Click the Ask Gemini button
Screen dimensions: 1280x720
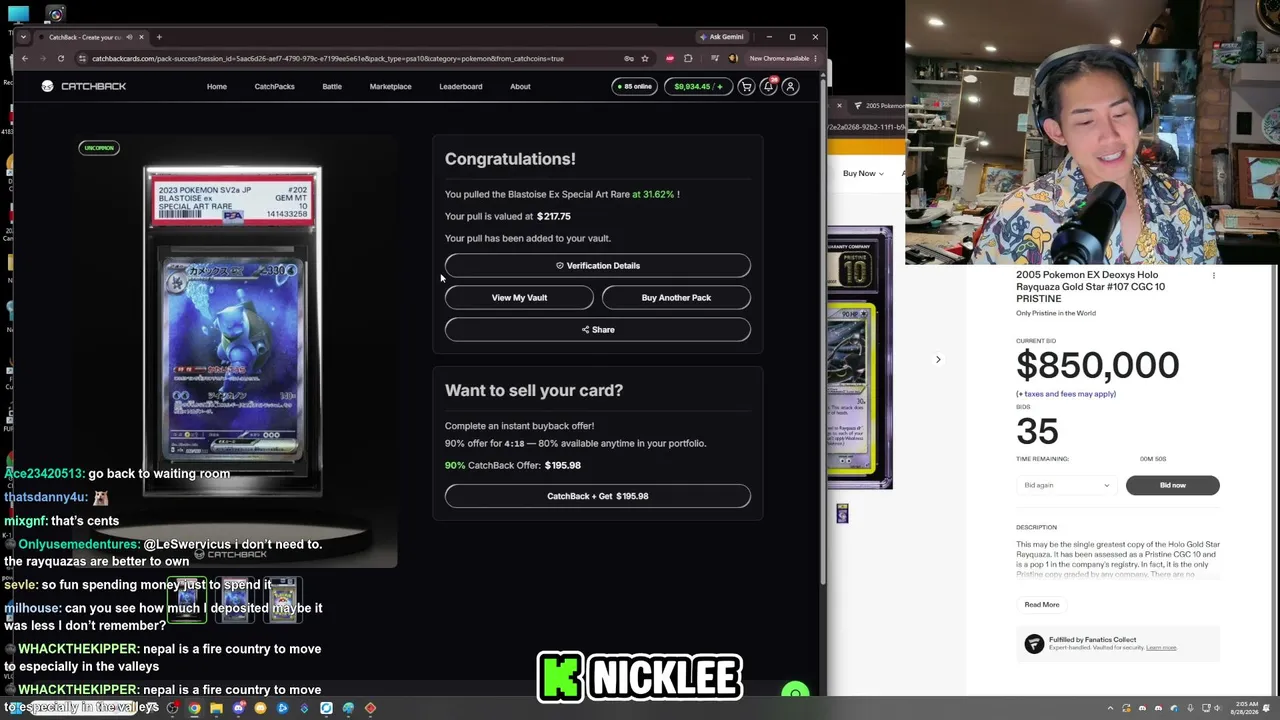(721, 37)
